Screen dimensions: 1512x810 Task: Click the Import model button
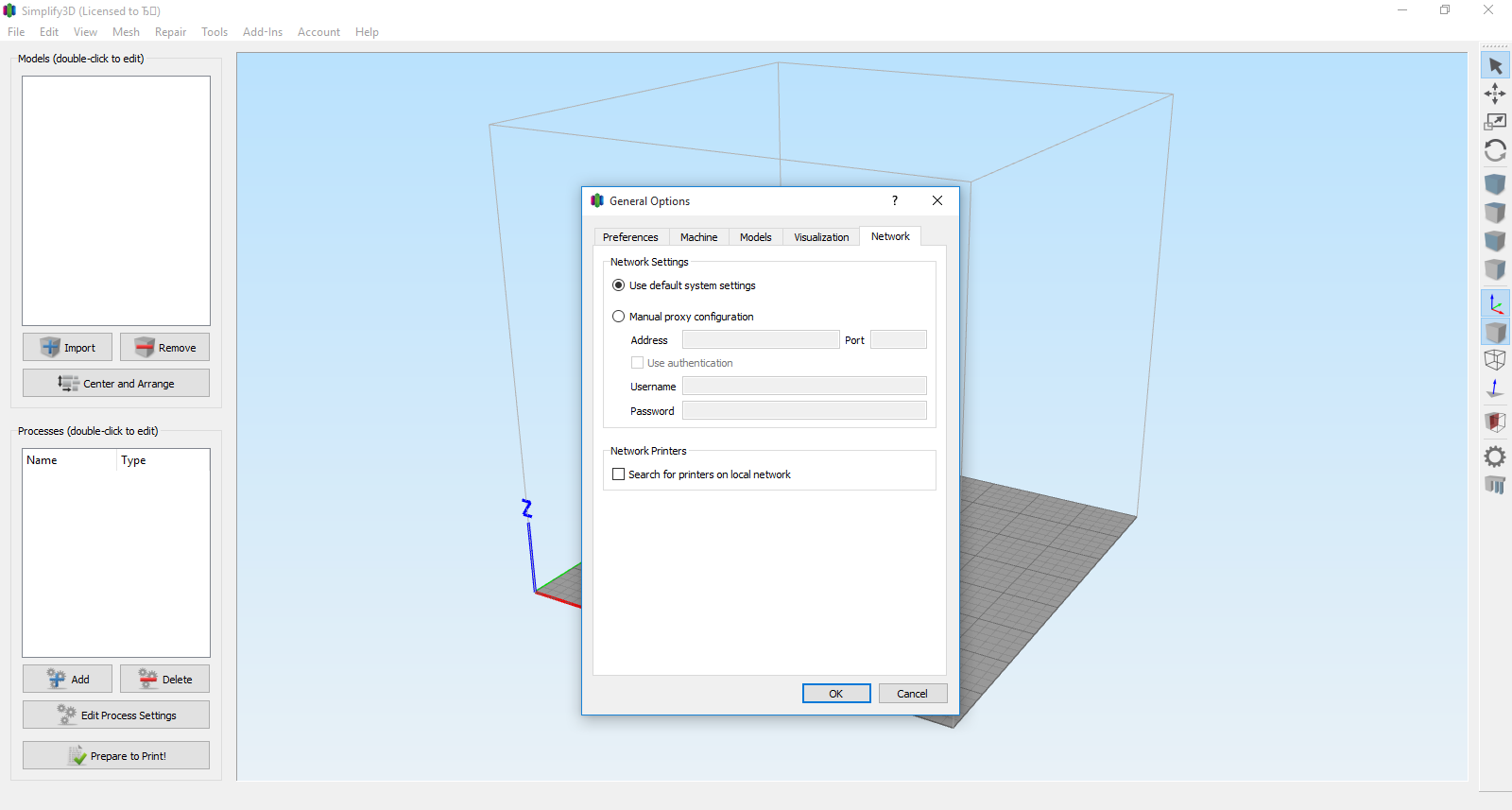pyautogui.click(x=67, y=347)
